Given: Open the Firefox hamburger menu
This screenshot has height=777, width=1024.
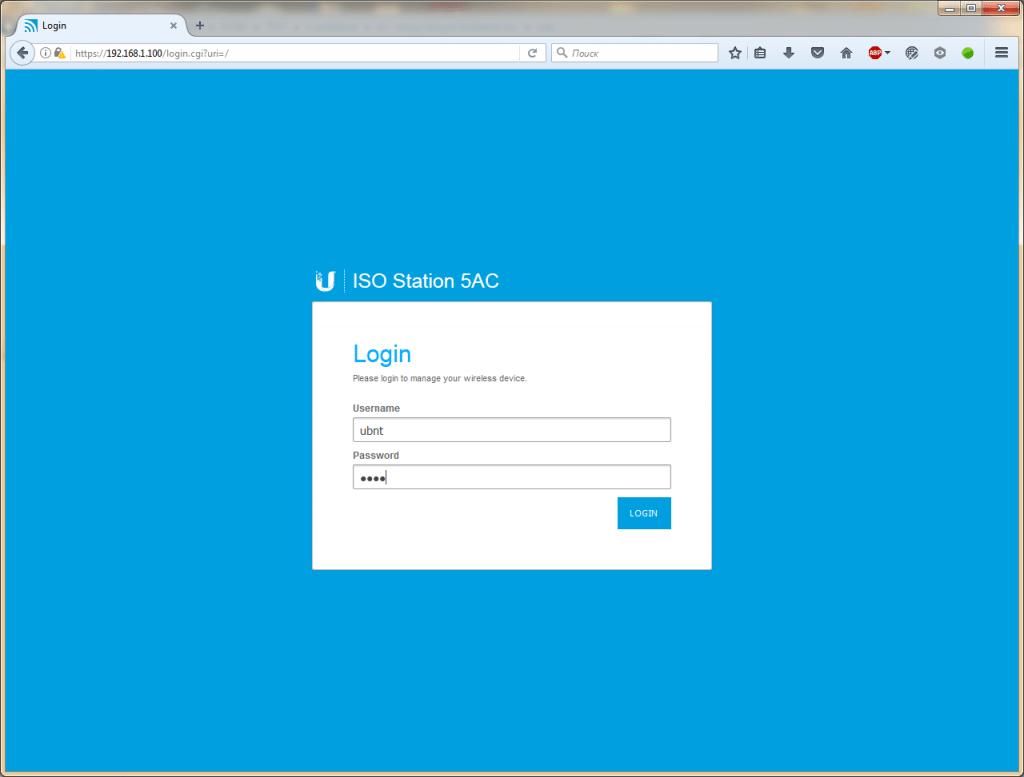Looking at the screenshot, I should click(x=1001, y=53).
